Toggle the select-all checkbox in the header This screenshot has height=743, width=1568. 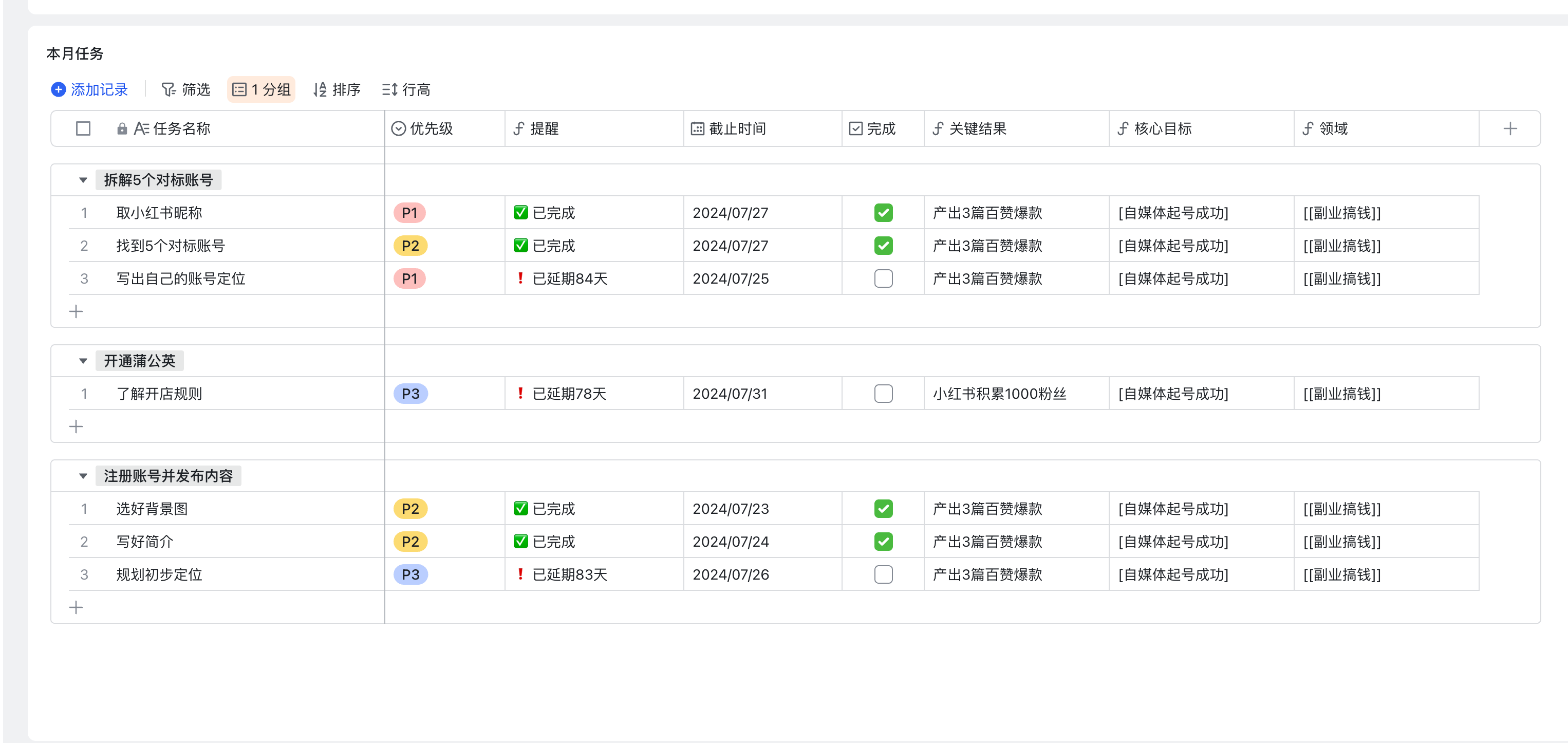(x=83, y=128)
